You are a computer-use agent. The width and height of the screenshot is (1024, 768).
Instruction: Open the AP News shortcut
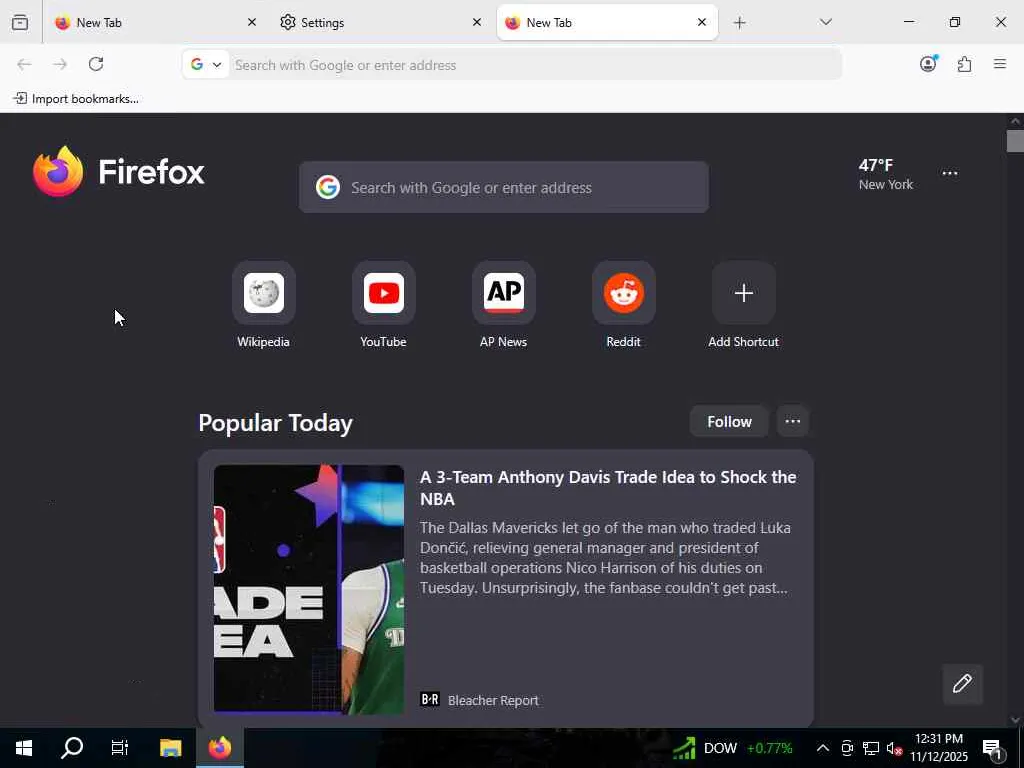(504, 306)
